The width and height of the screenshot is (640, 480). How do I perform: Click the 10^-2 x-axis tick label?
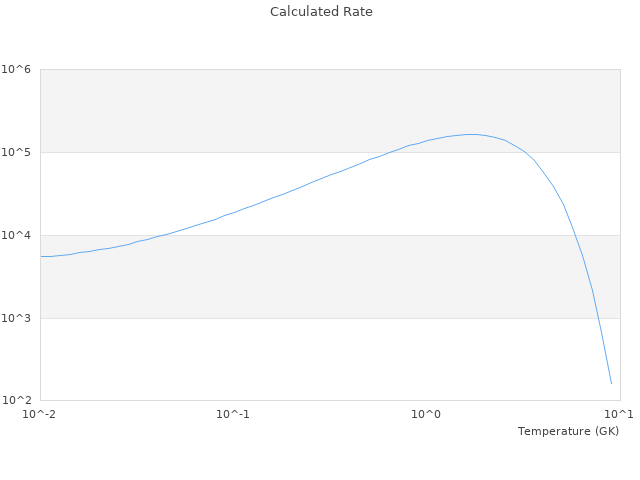tap(40, 415)
